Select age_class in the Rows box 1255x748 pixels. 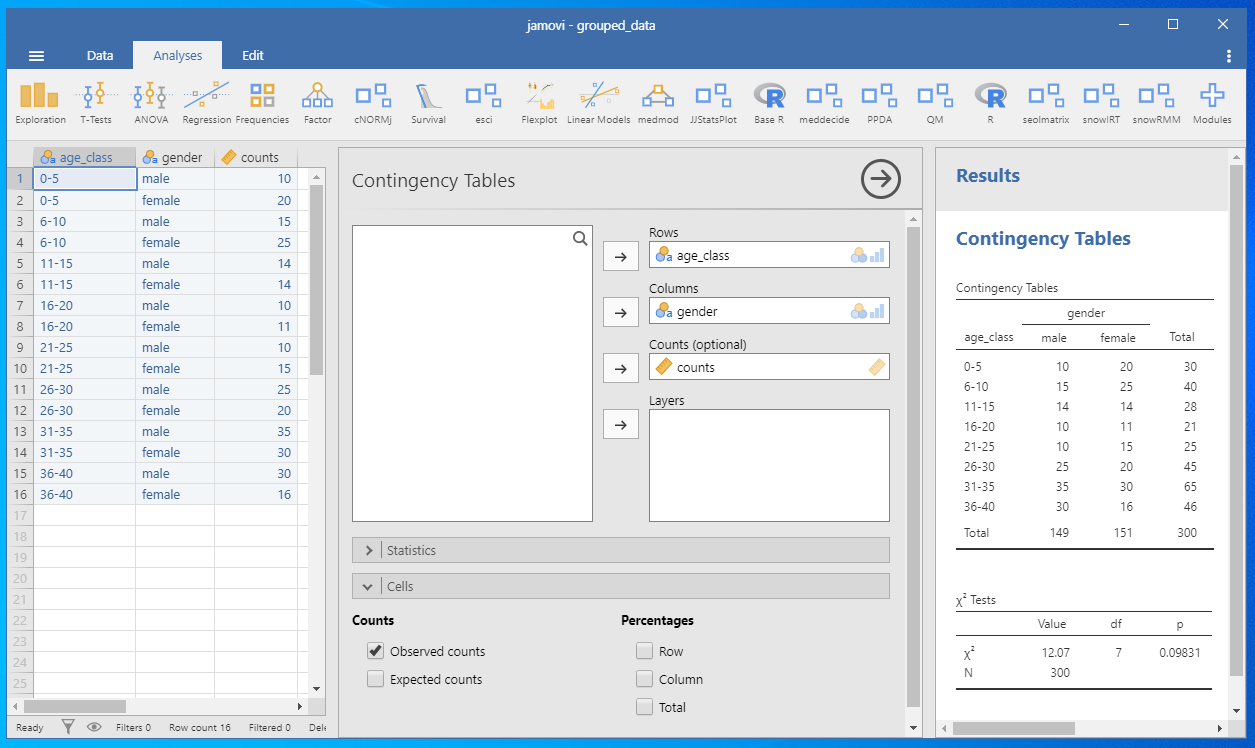coord(769,255)
